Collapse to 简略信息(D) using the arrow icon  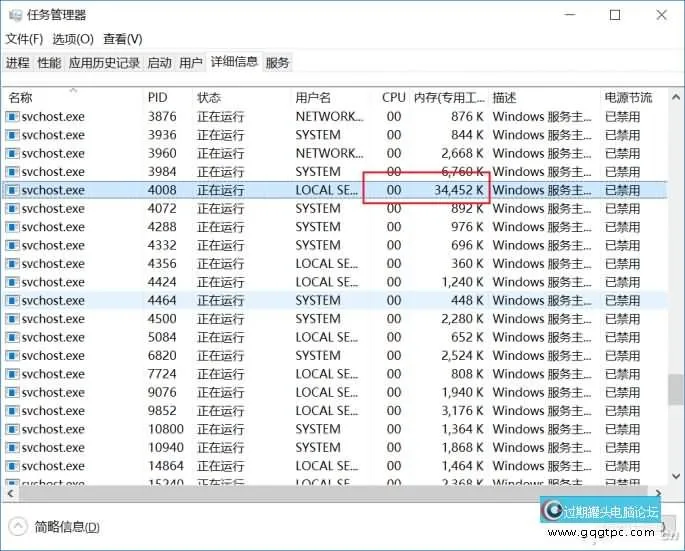coord(18,527)
